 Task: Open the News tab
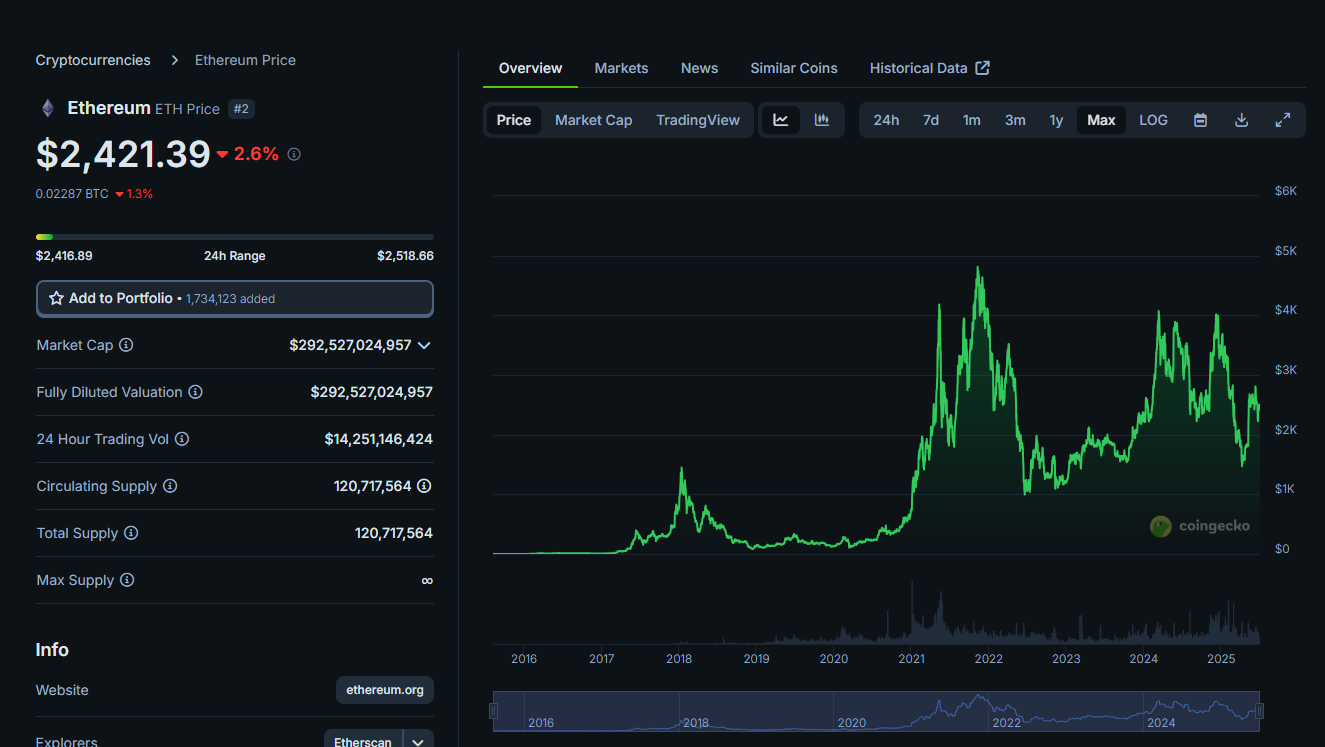pos(699,68)
